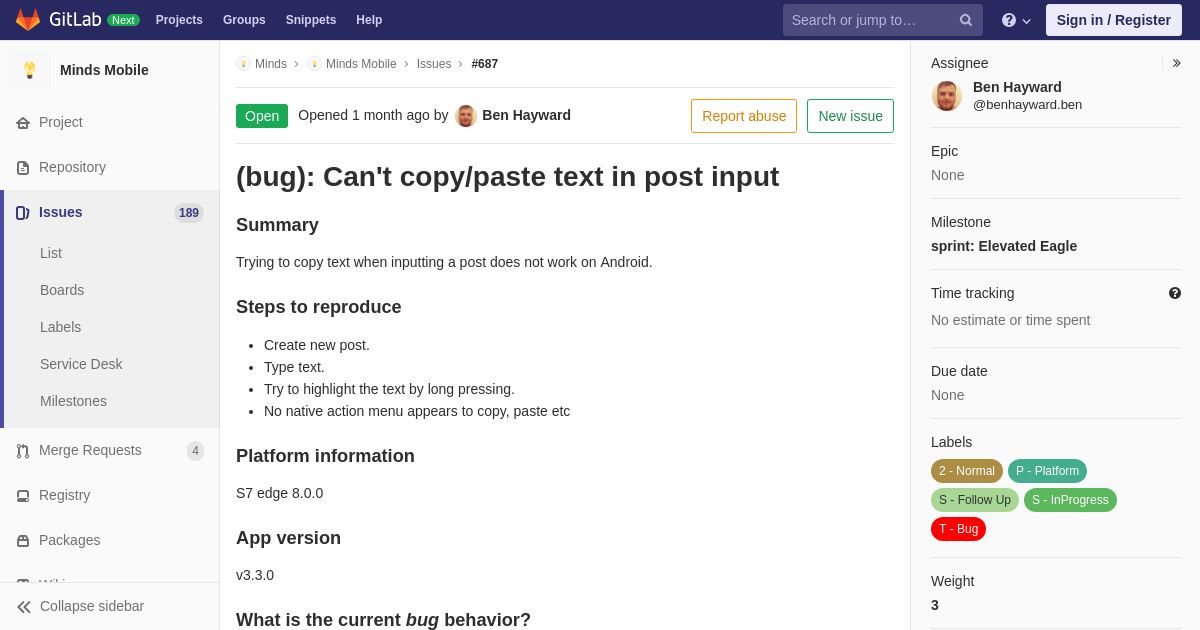Open Groups in the top navigation
Viewport: 1200px width, 630px height.
(x=244, y=20)
